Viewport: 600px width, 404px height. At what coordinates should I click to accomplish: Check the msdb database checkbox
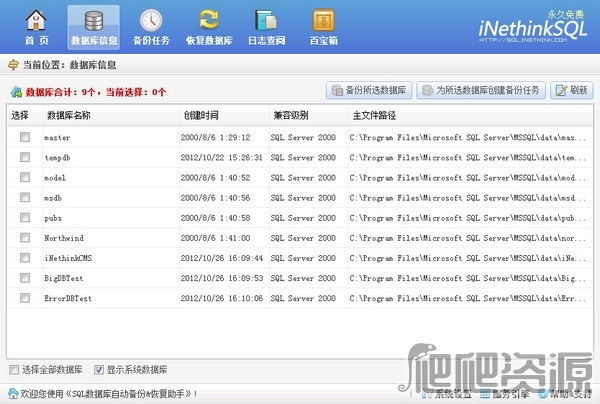pos(25,197)
